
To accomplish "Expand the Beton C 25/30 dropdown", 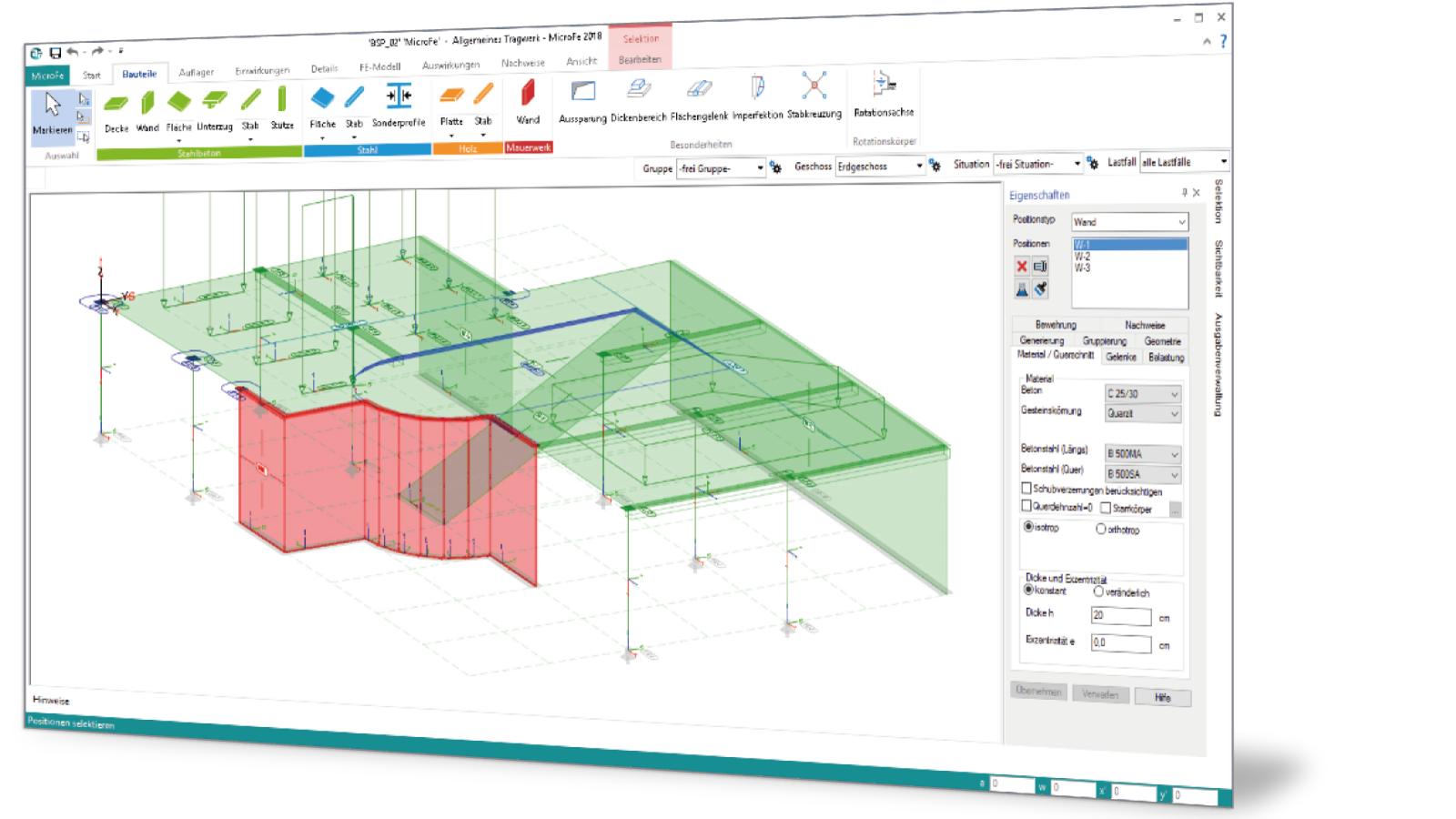I will pyautogui.click(x=1143, y=394).
